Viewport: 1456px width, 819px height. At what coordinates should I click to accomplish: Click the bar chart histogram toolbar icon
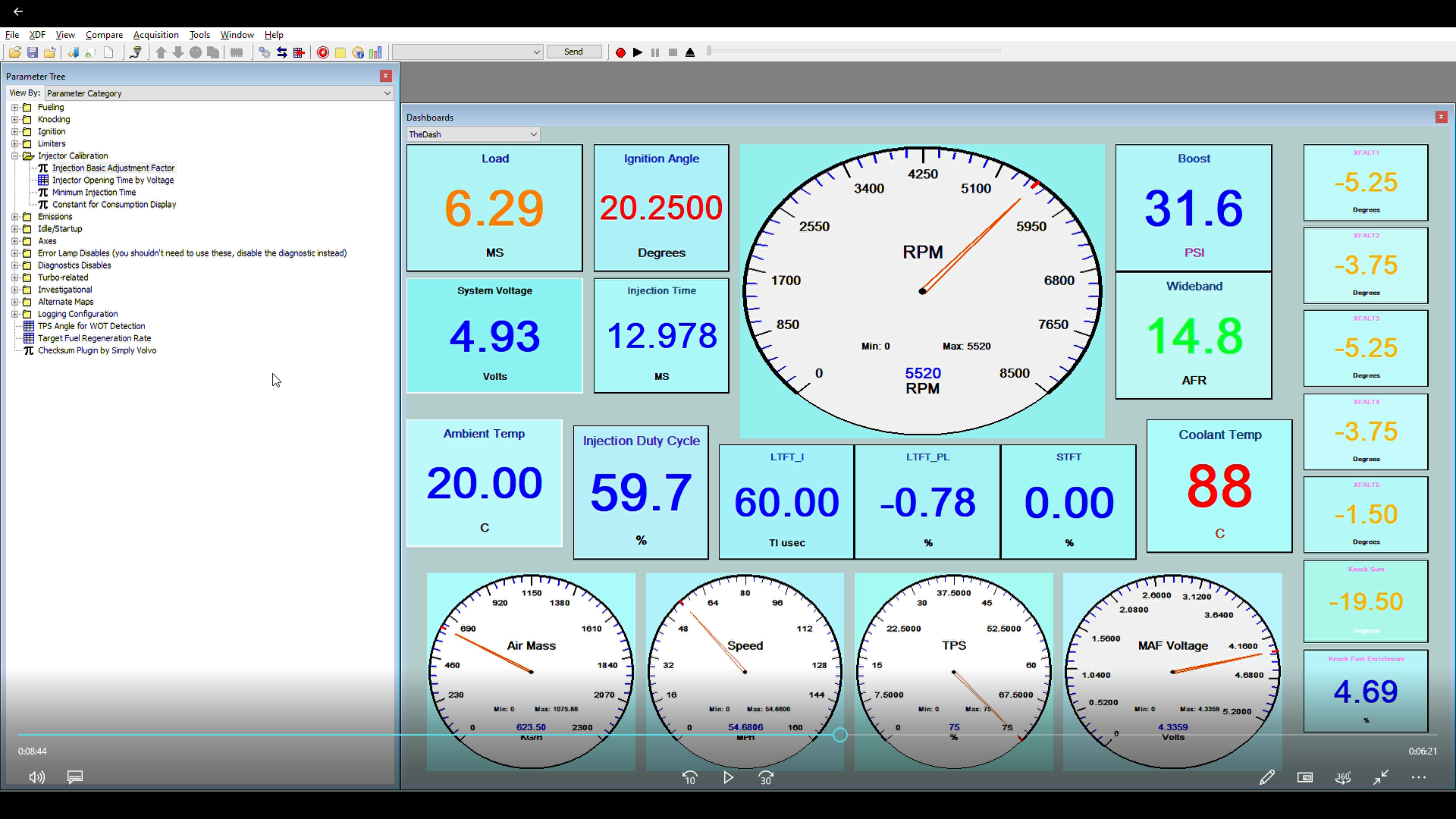tap(375, 52)
